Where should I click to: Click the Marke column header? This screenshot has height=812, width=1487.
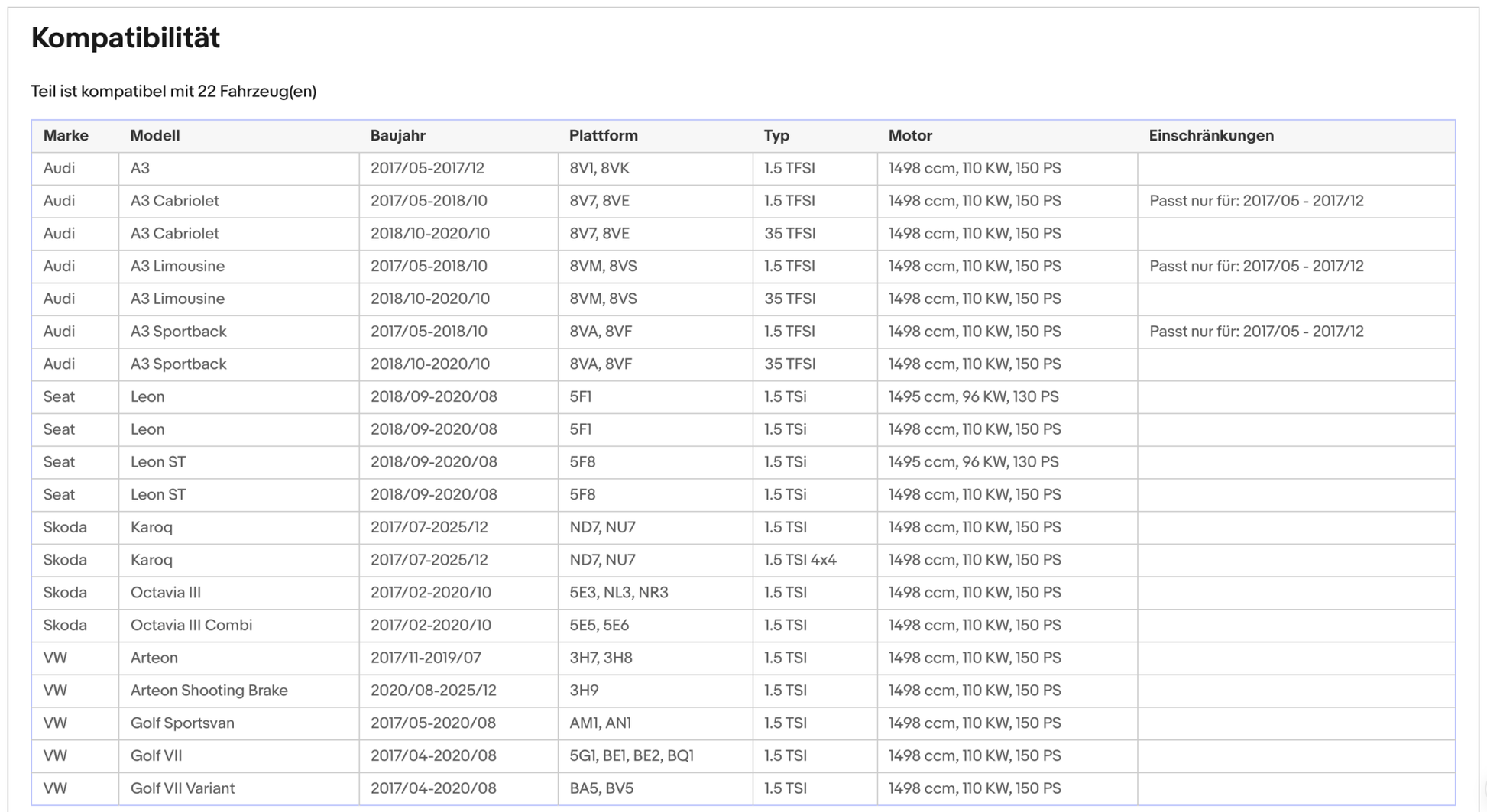(66, 136)
